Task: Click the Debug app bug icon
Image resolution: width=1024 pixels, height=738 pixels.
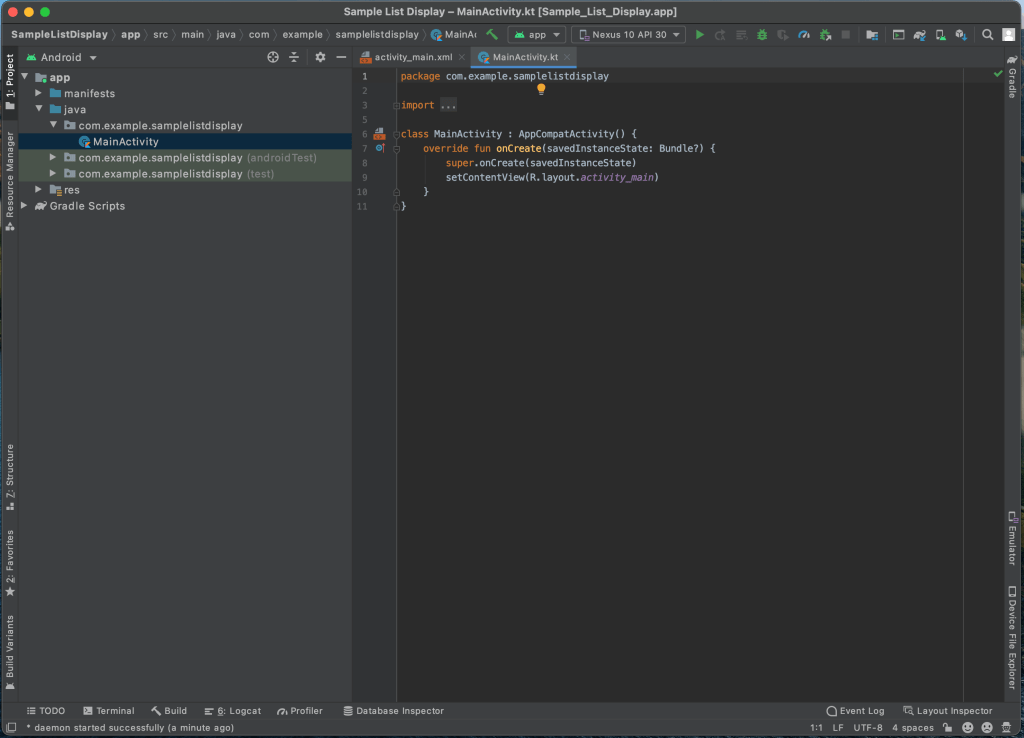Action: click(762, 34)
